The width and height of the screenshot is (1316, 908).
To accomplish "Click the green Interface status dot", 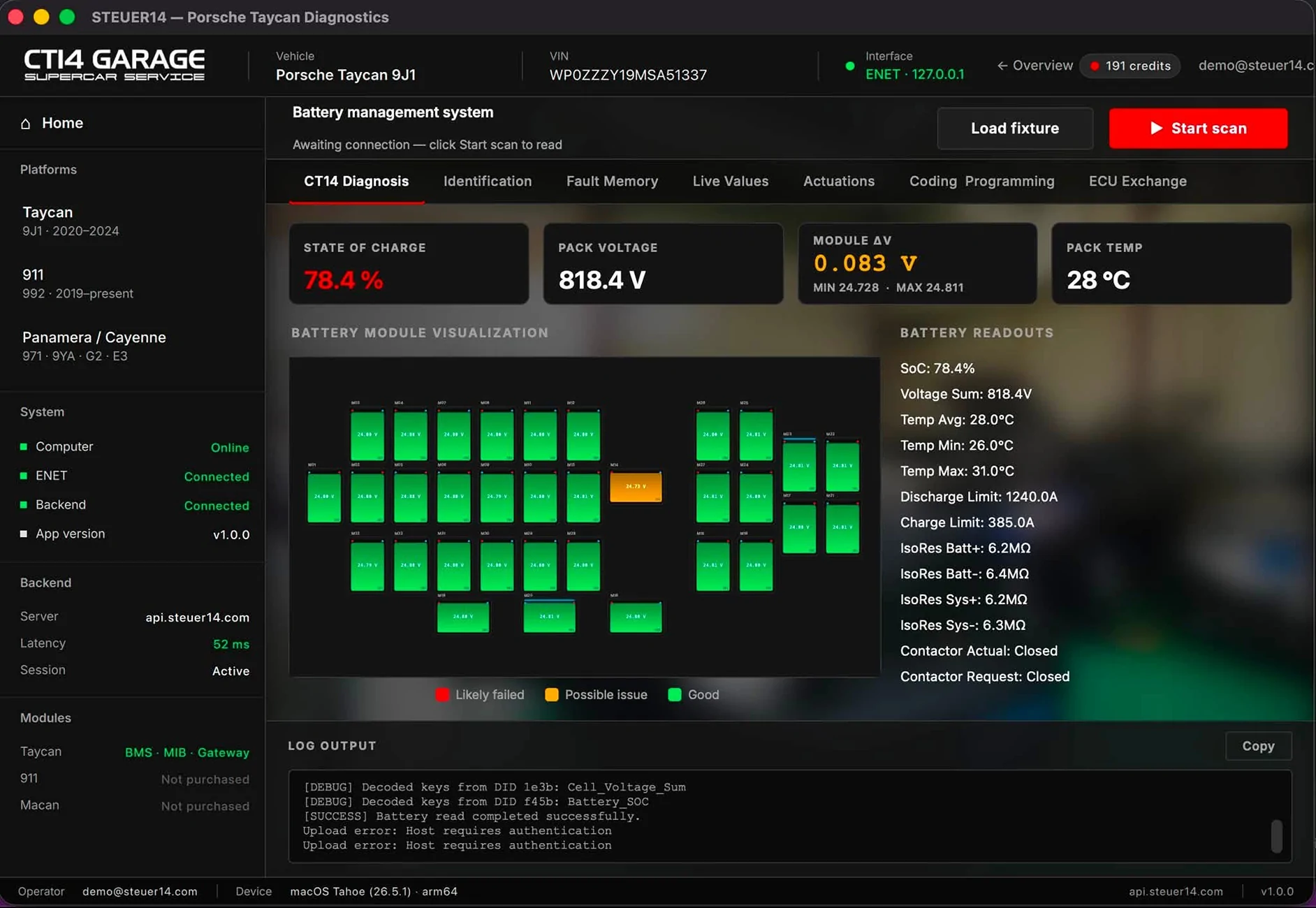I will coord(849,66).
